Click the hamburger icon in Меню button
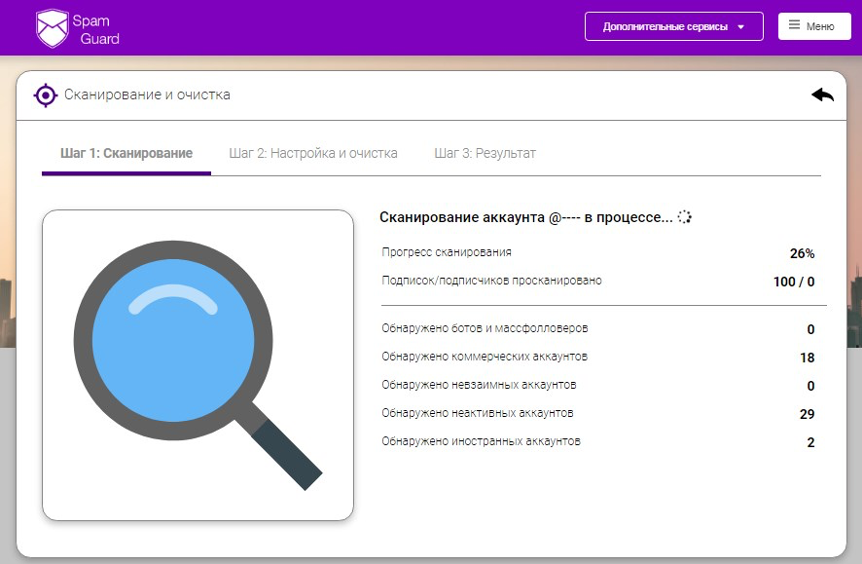This screenshot has width=862, height=564. click(794, 26)
